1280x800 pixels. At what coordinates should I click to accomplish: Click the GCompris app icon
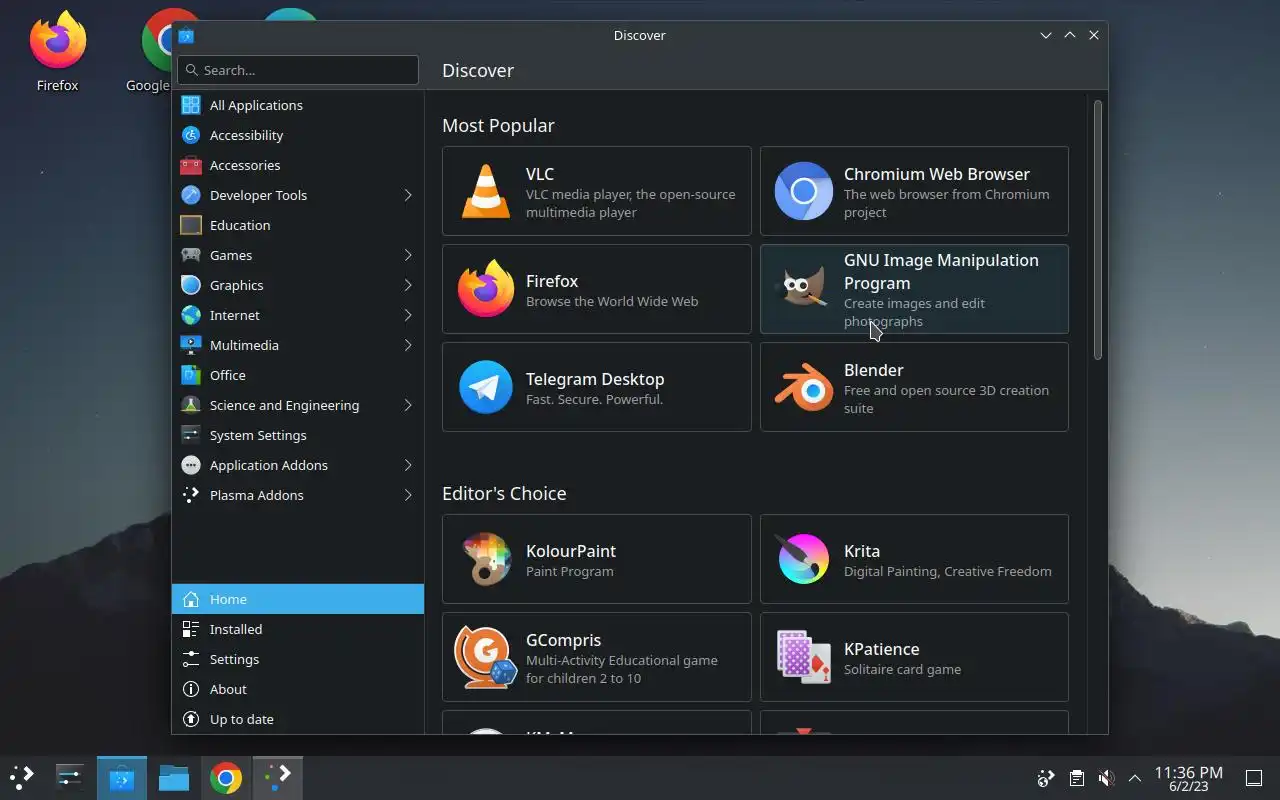click(486, 657)
